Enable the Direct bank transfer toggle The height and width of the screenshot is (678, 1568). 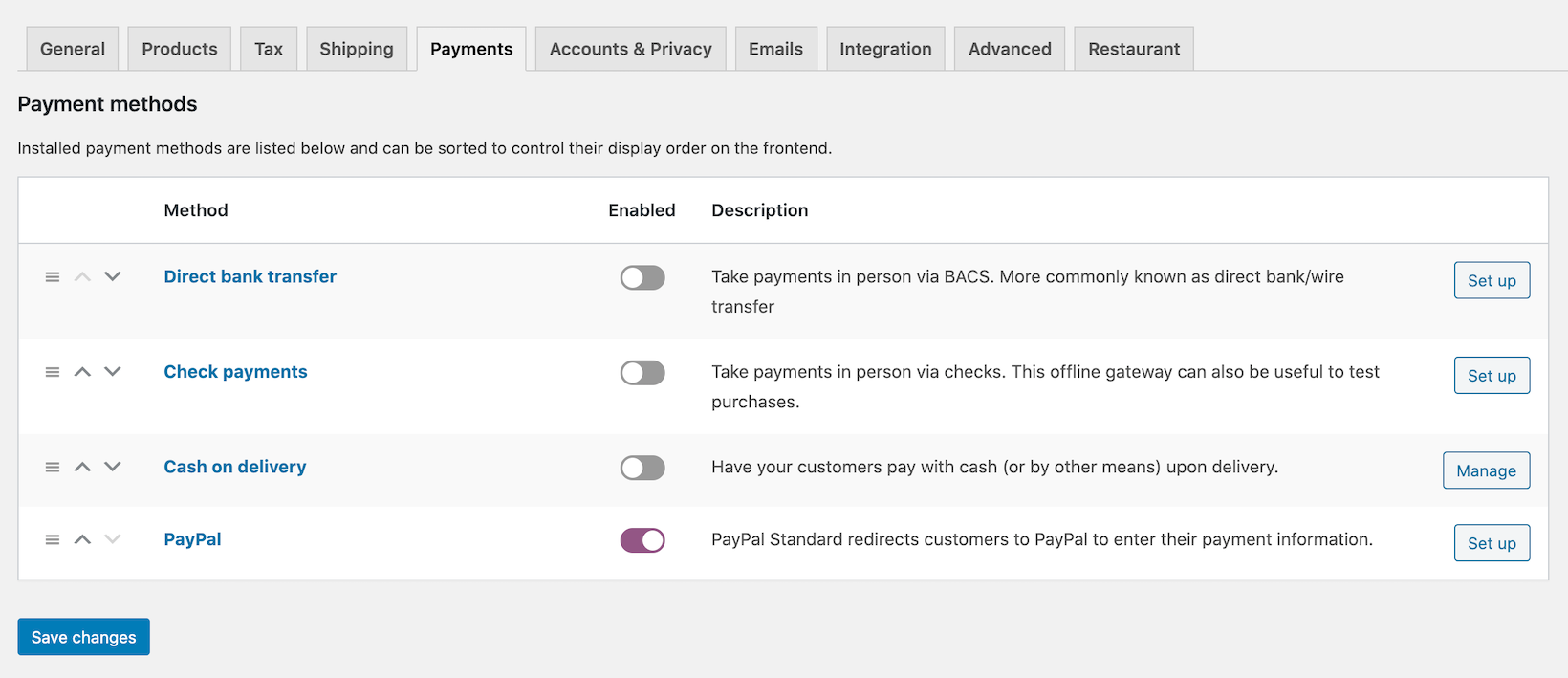[x=642, y=277]
